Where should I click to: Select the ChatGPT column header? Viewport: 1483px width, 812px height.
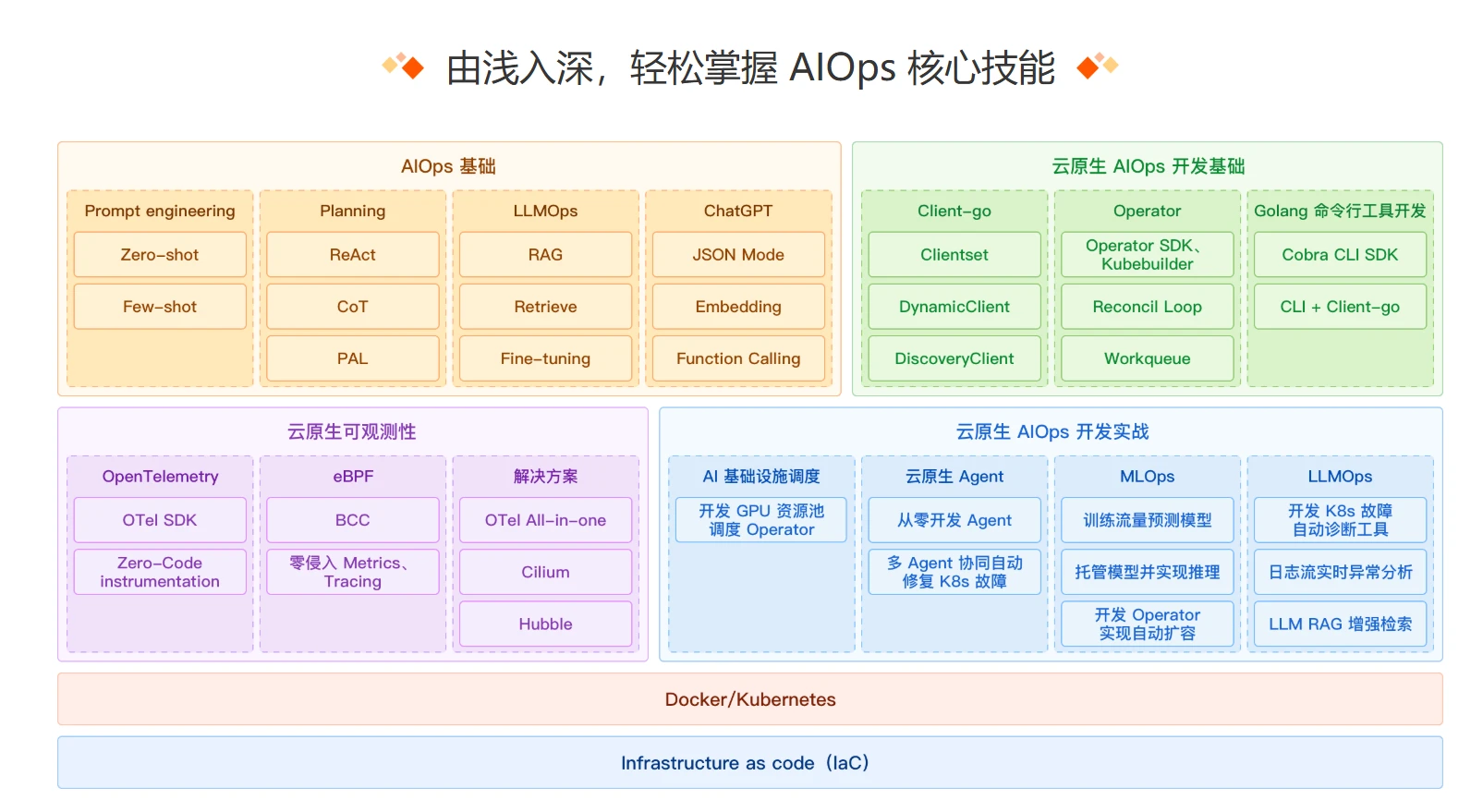(738, 211)
